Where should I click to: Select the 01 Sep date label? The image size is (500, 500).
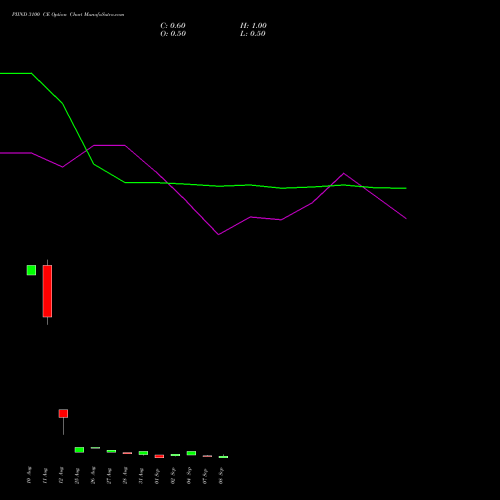click(x=157, y=476)
